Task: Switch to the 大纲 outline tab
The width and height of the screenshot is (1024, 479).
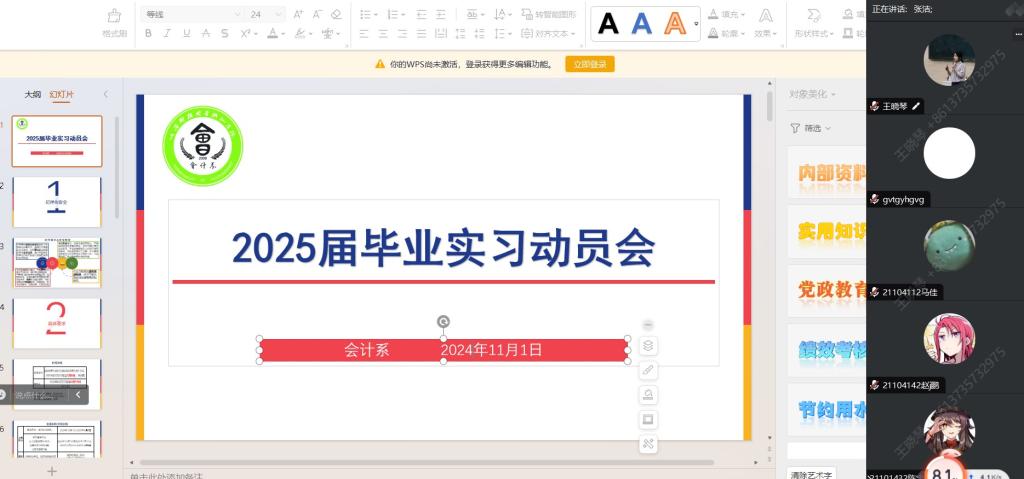Action: (33, 94)
